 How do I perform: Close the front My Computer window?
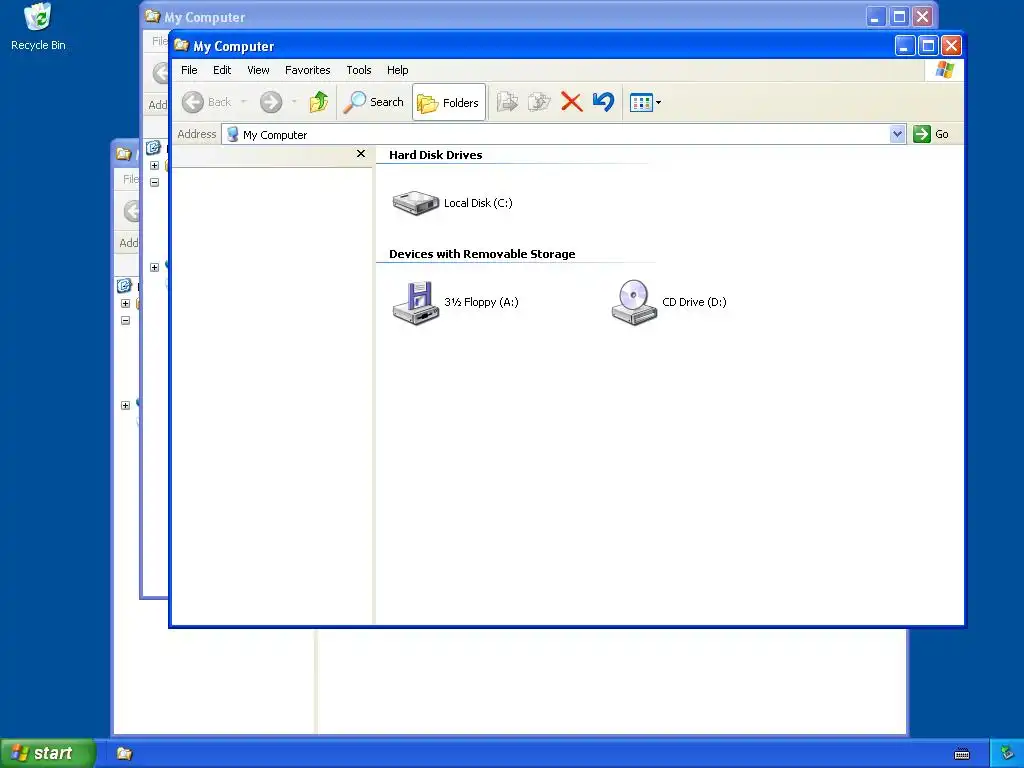point(951,45)
